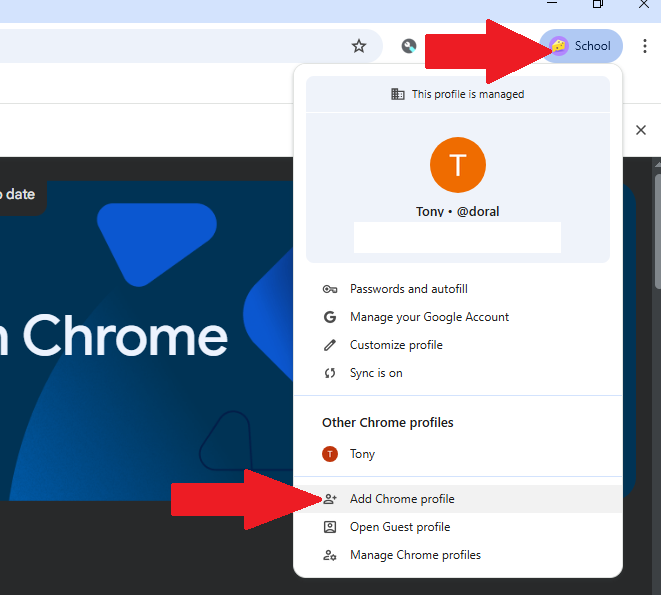
Task: Click the bookmark star in address bar
Action: 359,46
